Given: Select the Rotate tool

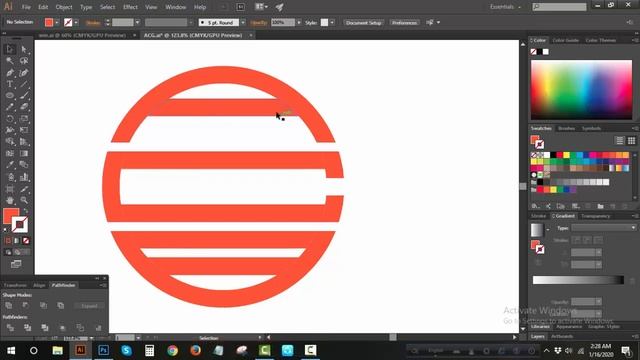Looking at the screenshot, I should pyautogui.click(x=10, y=119).
